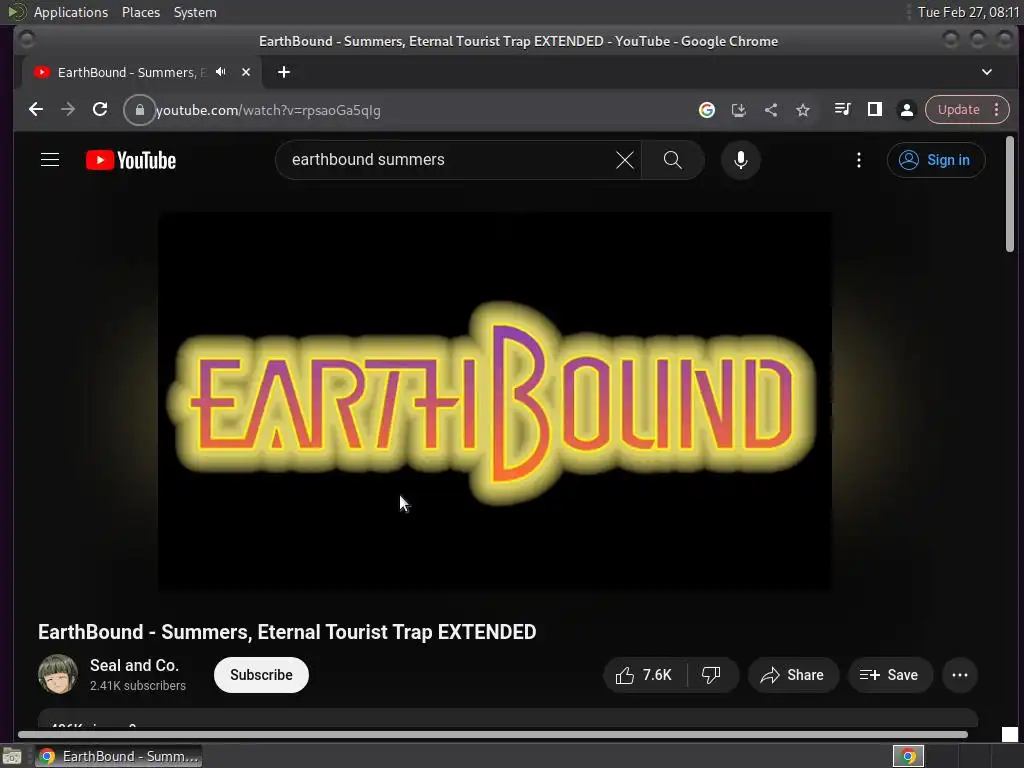1024x768 pixels.
Task: Open the Places menu
Action: [140, 12]
